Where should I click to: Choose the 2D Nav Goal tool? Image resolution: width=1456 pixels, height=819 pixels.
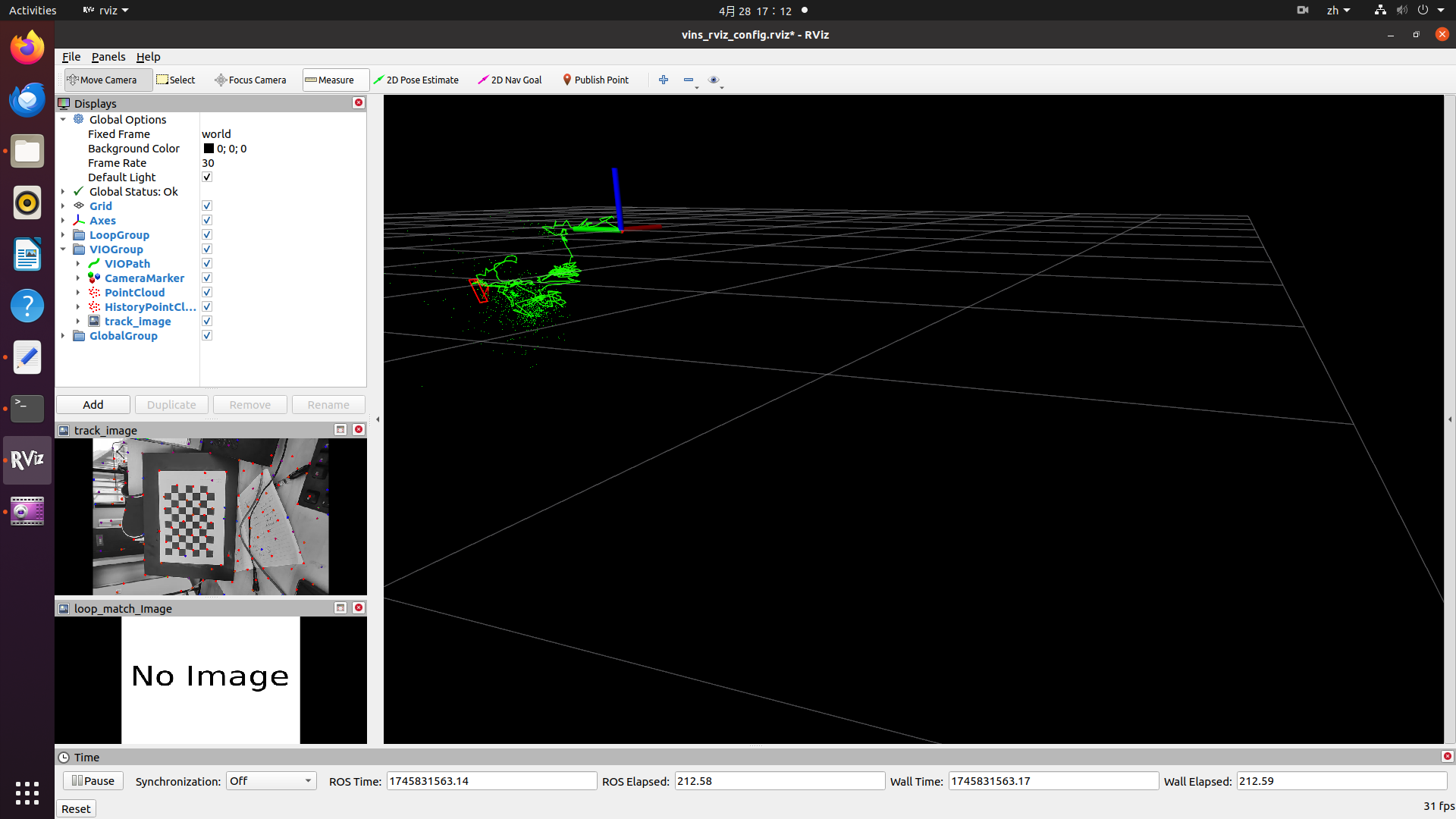(x=510, y=80)
